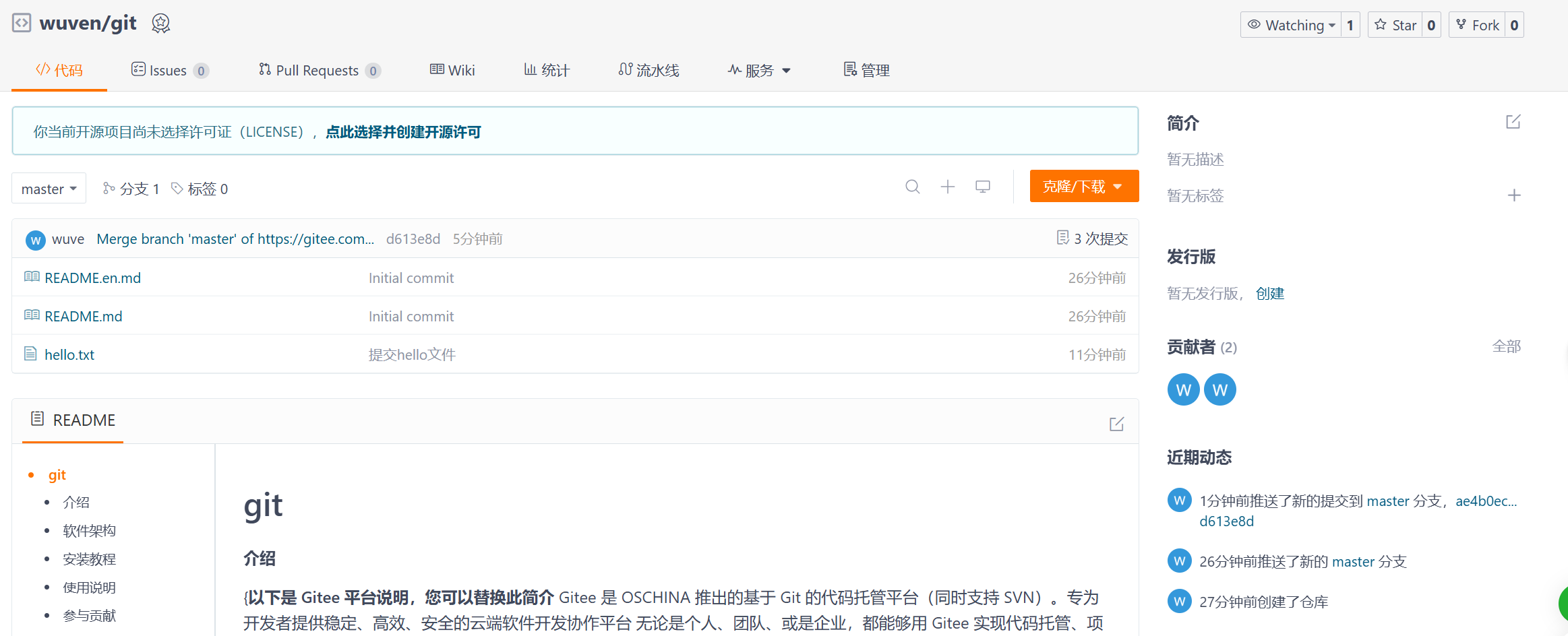The width and height of the screenshot is (1568, 636).
Task: Open the master branch selector
Action: click(49, 189)
